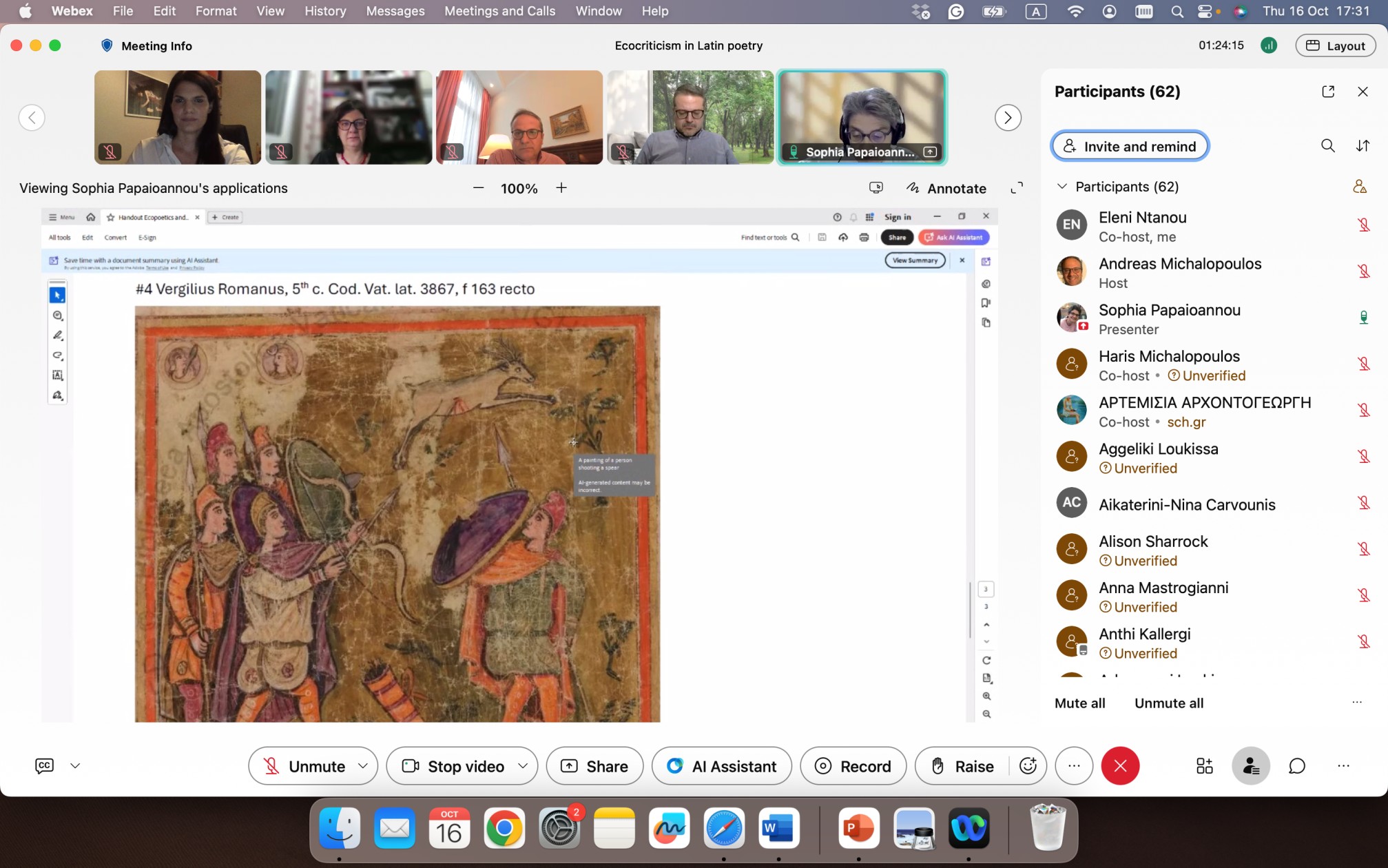Open the chat panel icon

point(1297,765)
